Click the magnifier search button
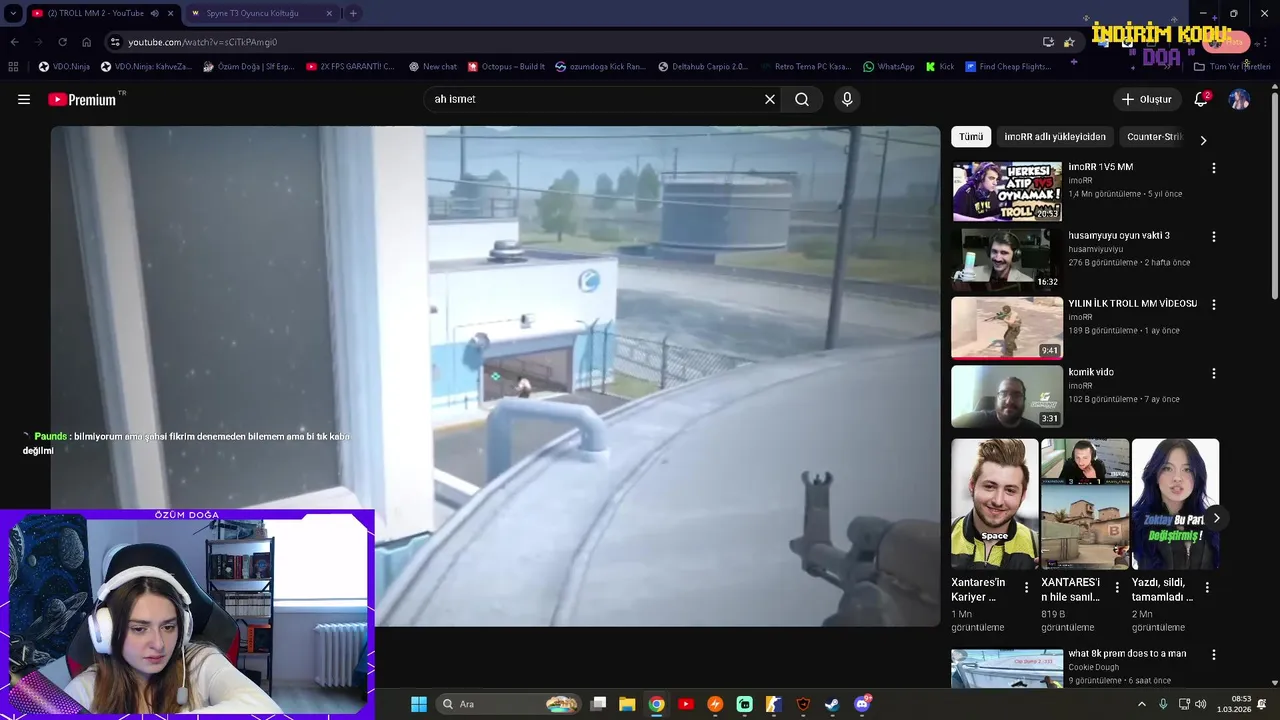The width and height of the screenshot is (1280, 720). 802,99
